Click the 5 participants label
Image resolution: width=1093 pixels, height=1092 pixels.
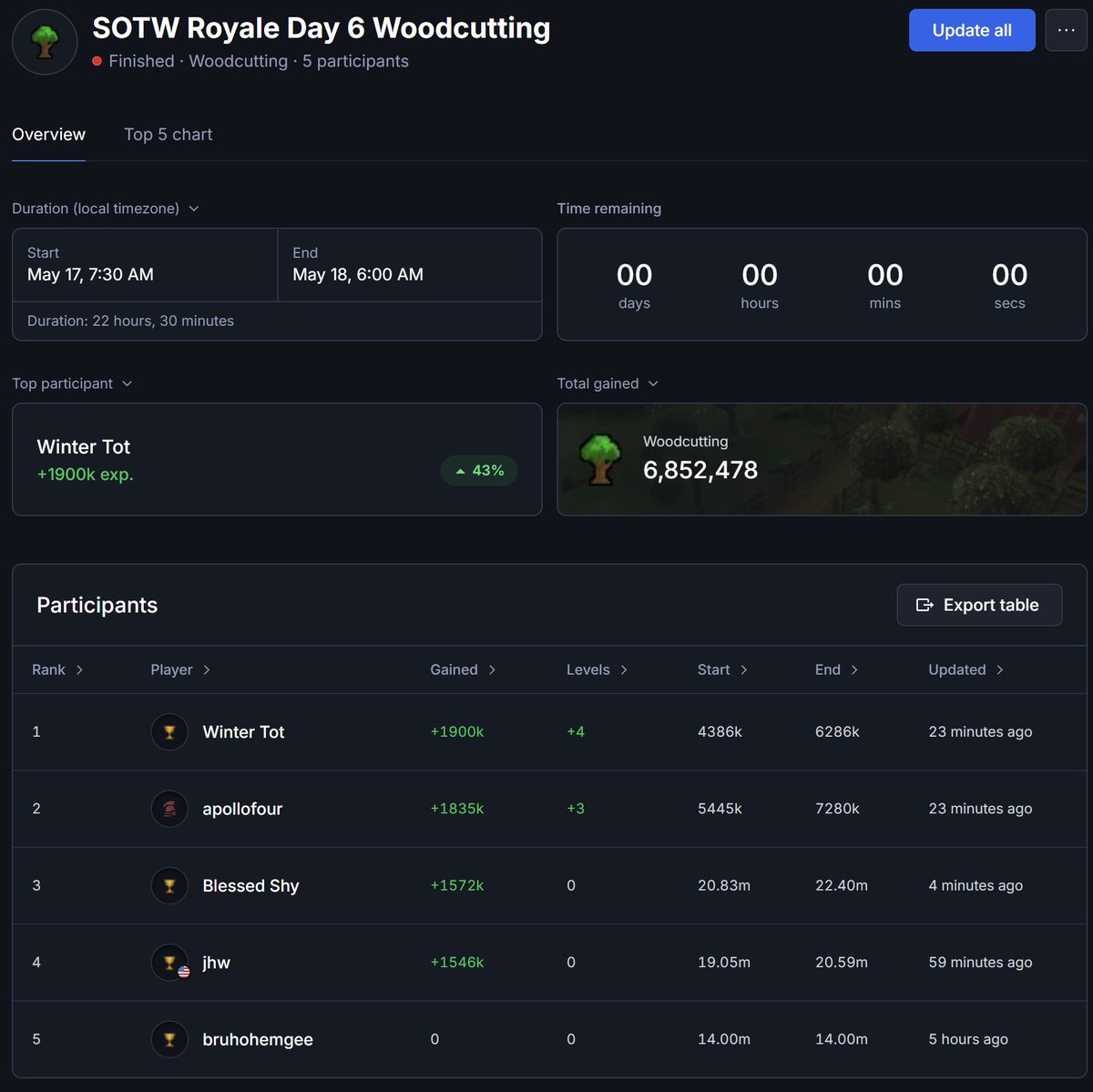click(x=355, y=61)
